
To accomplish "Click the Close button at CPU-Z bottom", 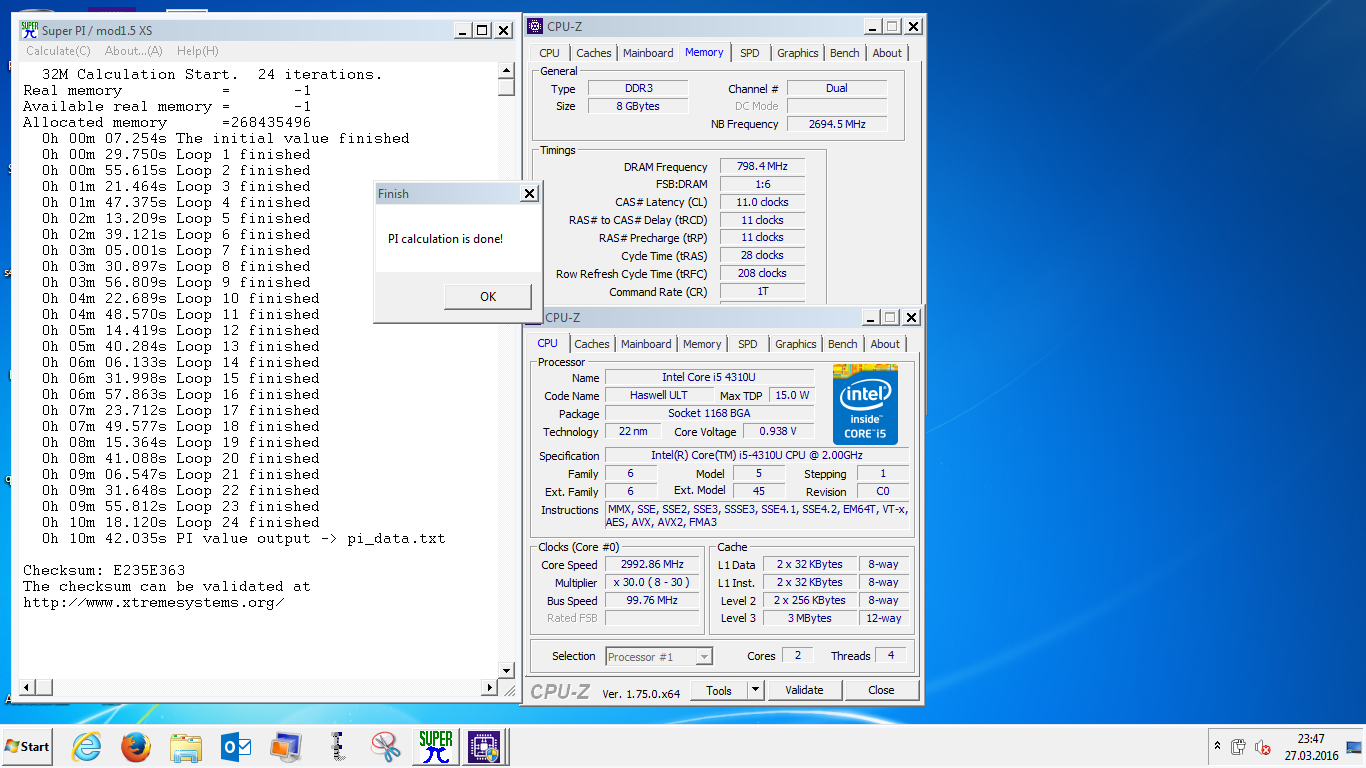I will point(881,690).
